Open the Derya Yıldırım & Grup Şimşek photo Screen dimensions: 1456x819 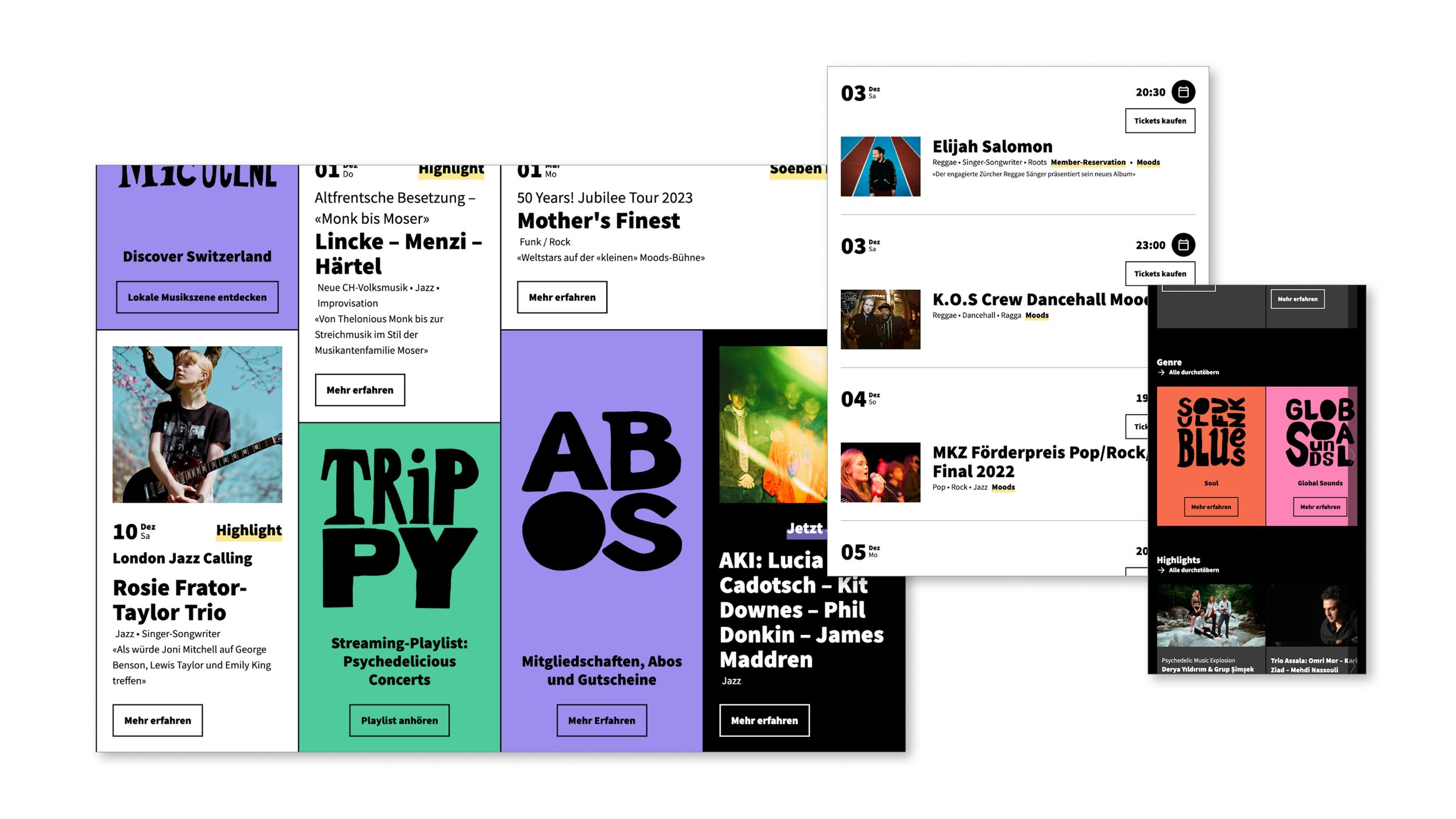(x=1210, y=615)
